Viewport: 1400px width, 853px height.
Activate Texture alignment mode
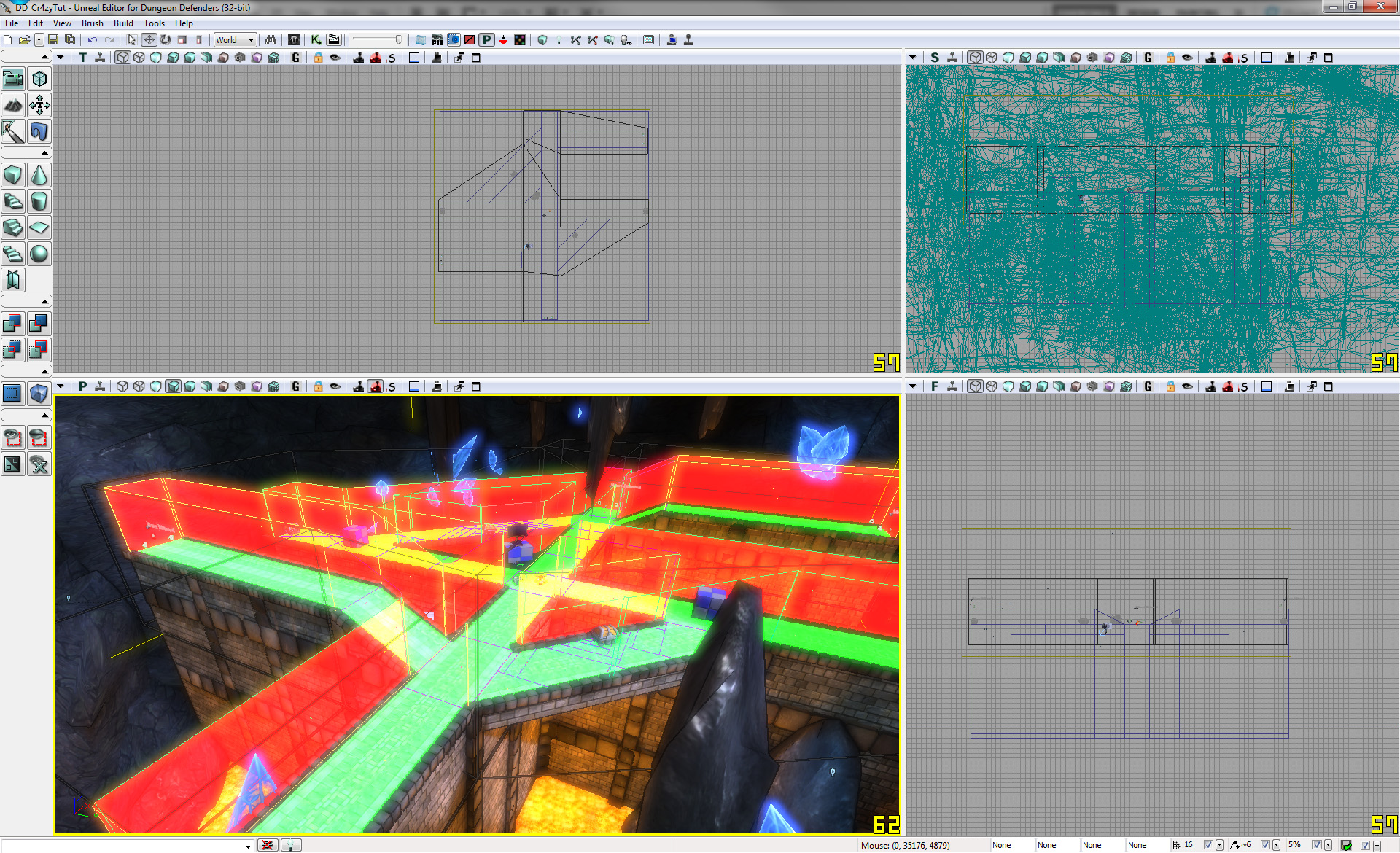[x=39, y=105]
